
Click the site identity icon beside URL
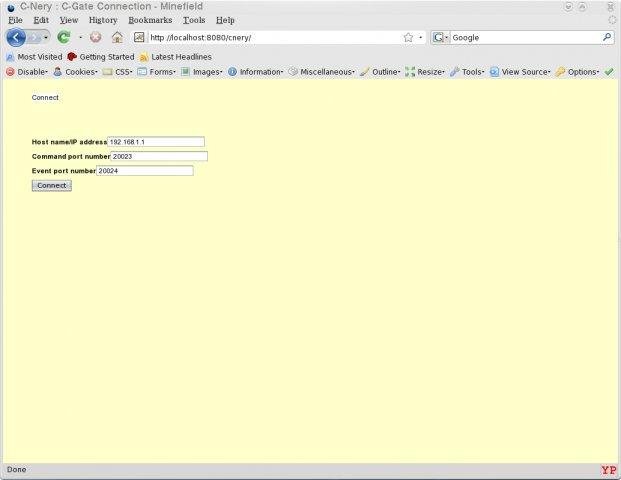[139, 37]
